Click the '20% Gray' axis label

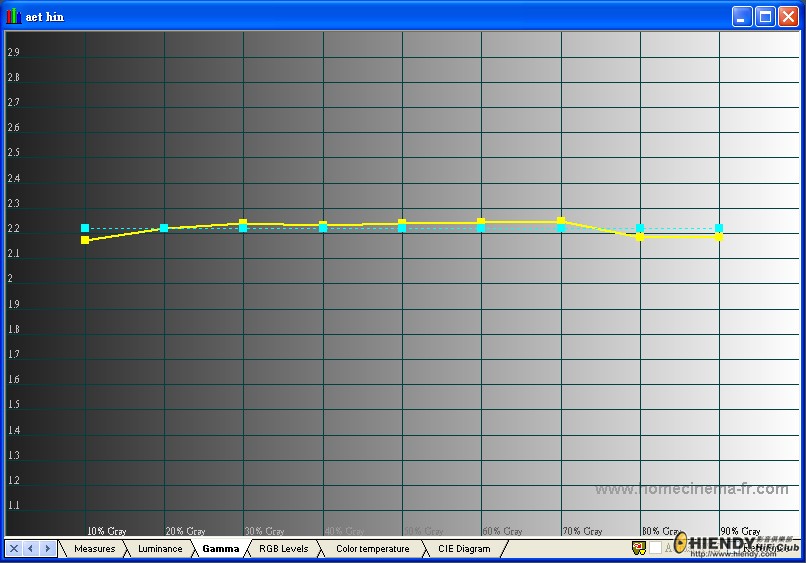[185, 531]
